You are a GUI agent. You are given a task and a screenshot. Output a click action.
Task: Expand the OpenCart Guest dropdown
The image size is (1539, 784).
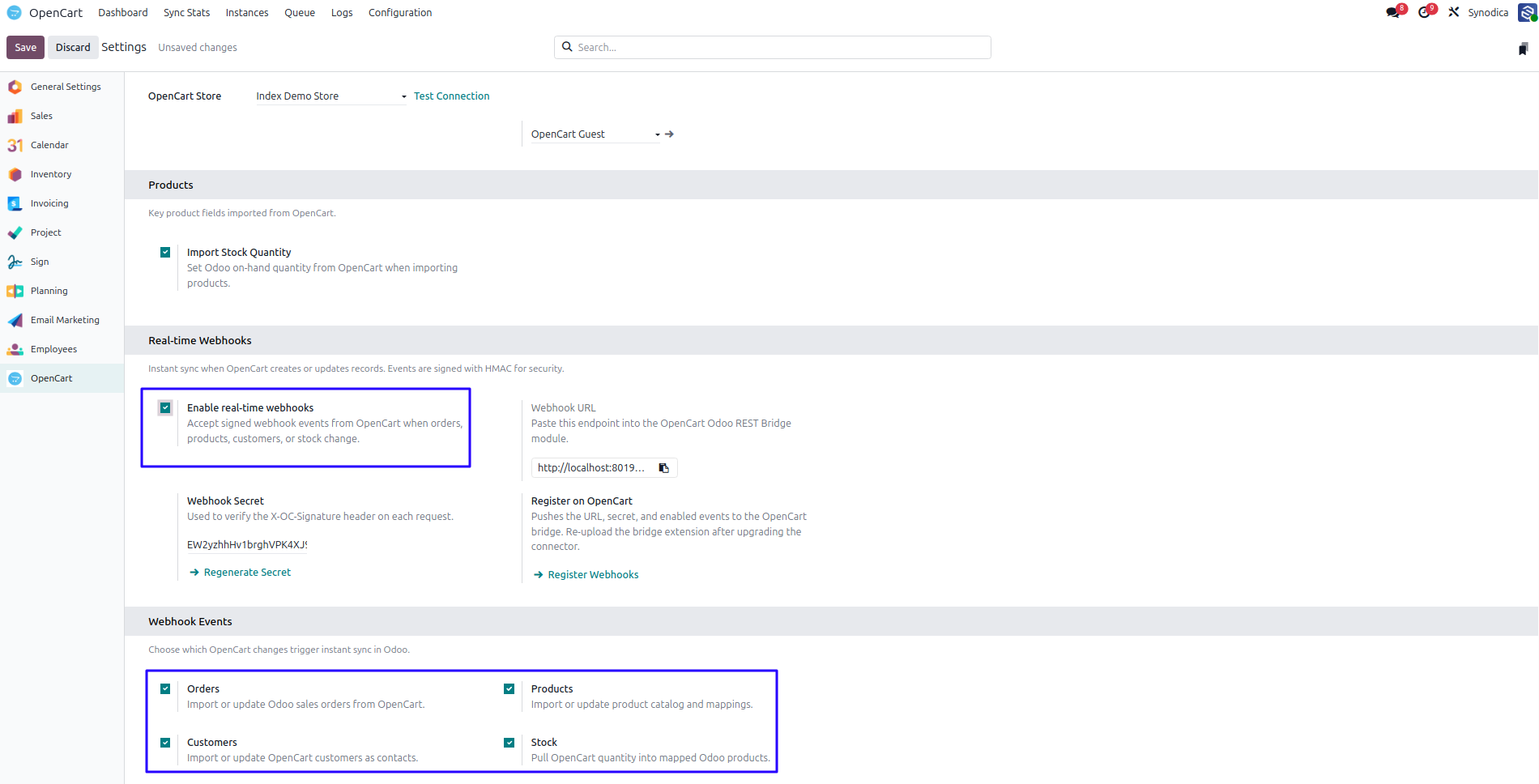point(595,134)
